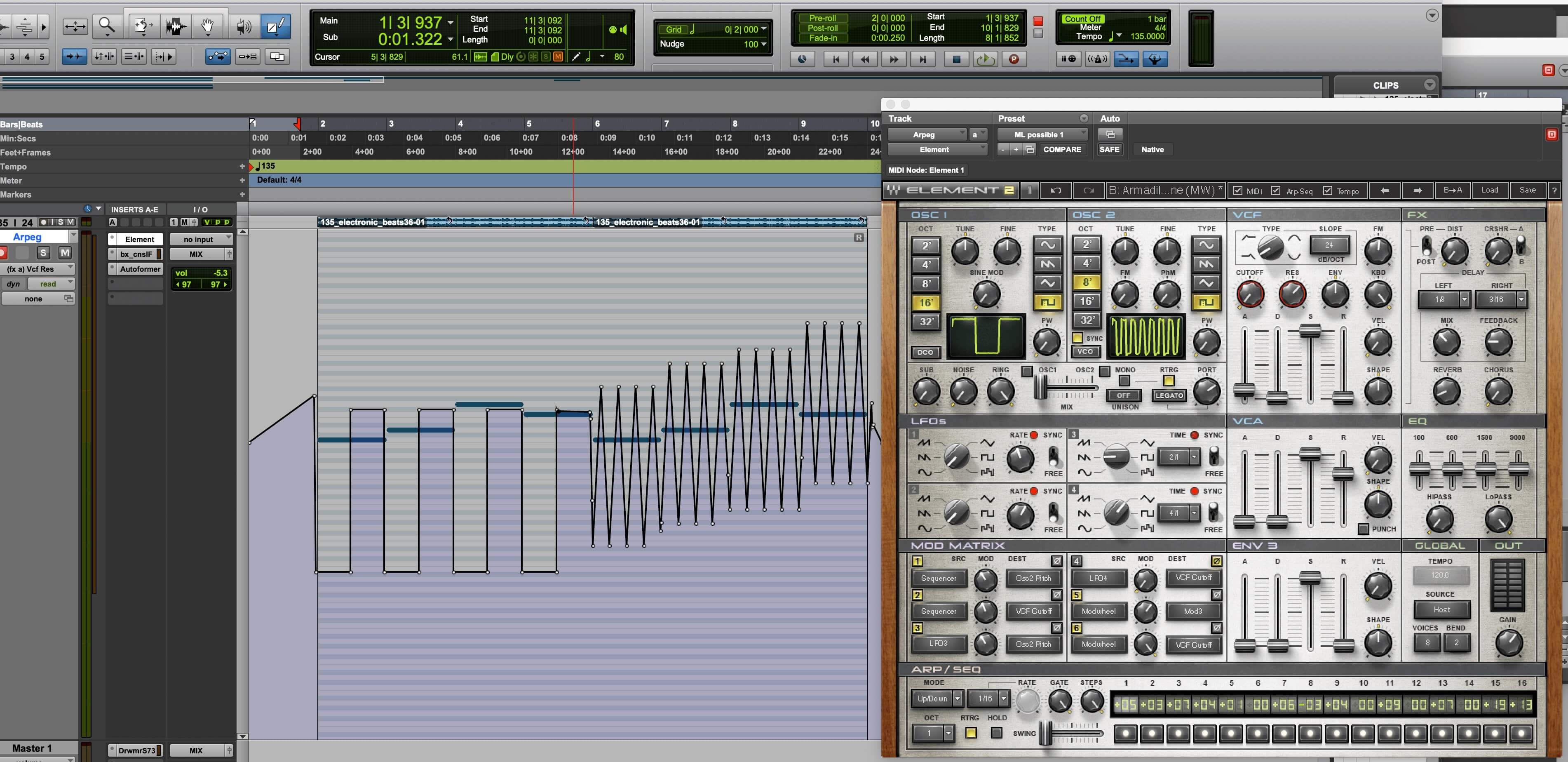Toggle the Wait for Note icon
Image resolution: width=1568 pixels, height=762 pixels.
point(1068,59)
